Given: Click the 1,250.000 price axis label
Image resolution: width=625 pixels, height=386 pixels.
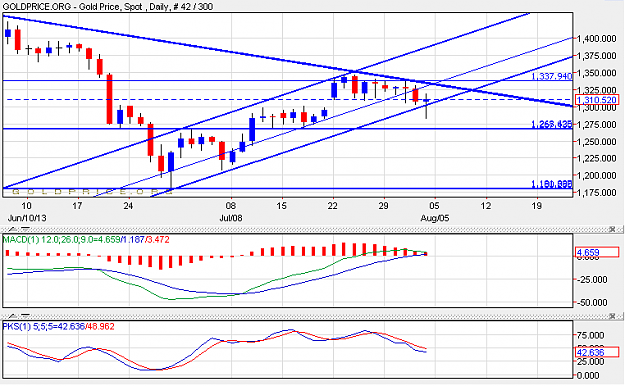Looking at the screenshot, I should pyautogui.click(x=596, y=142).
